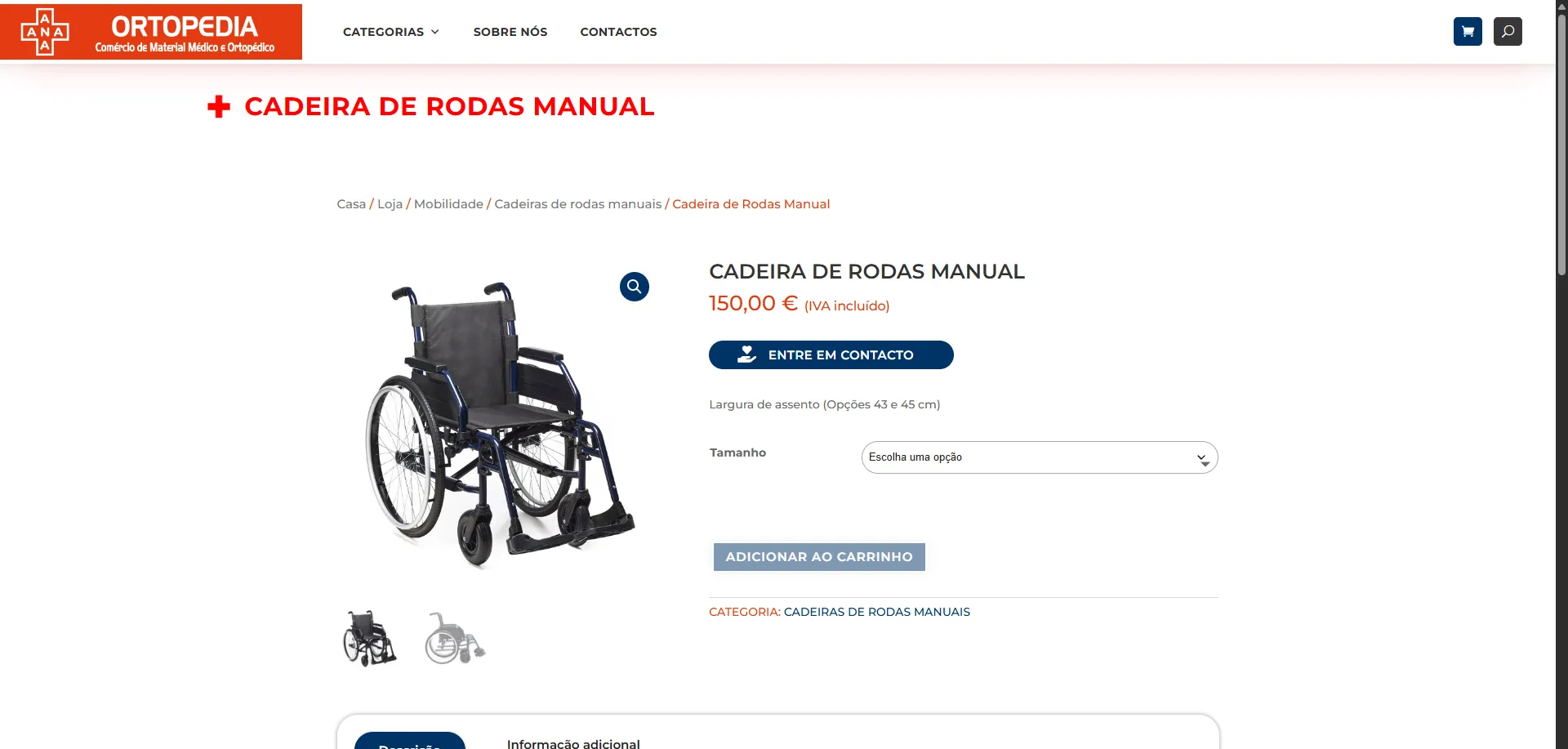Expand the Categorias menu chevron
The height and width of the screenshot is (749, 1568).
[435, 32]
